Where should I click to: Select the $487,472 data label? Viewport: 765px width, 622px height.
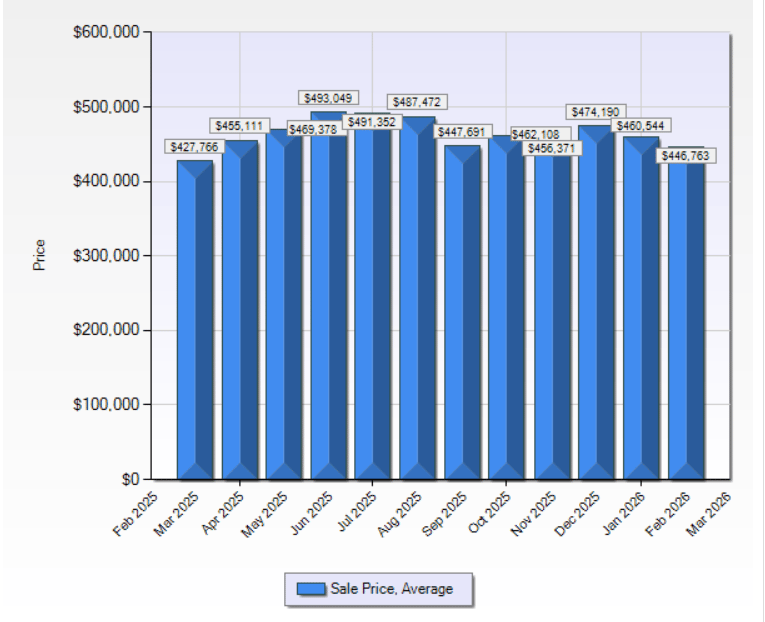click(417, 102)
